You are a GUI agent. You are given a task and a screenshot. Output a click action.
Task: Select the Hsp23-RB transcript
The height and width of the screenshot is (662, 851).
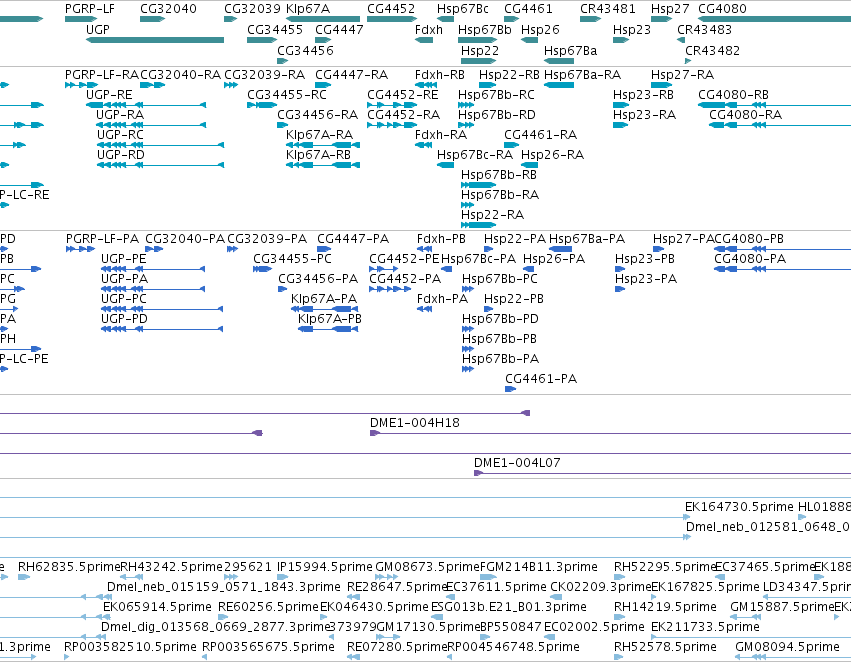click(621, 105)
